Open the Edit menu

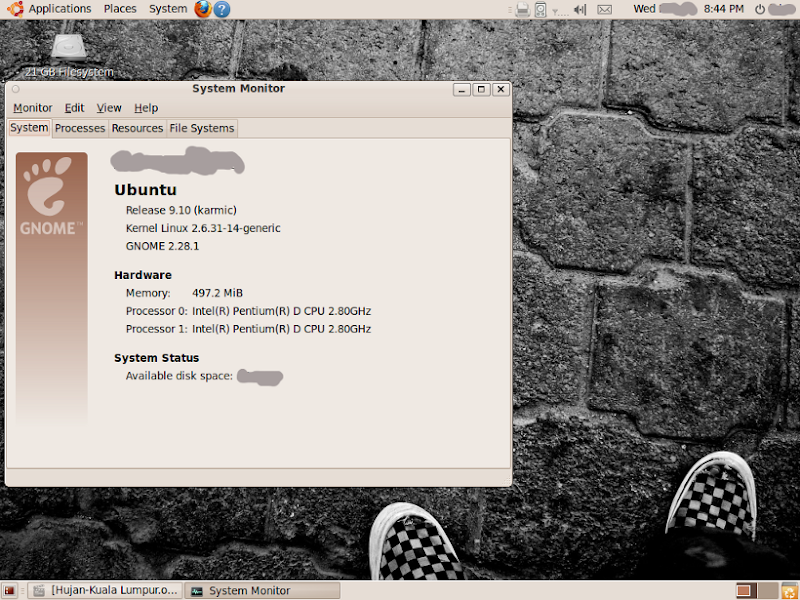tap(74, 108)
